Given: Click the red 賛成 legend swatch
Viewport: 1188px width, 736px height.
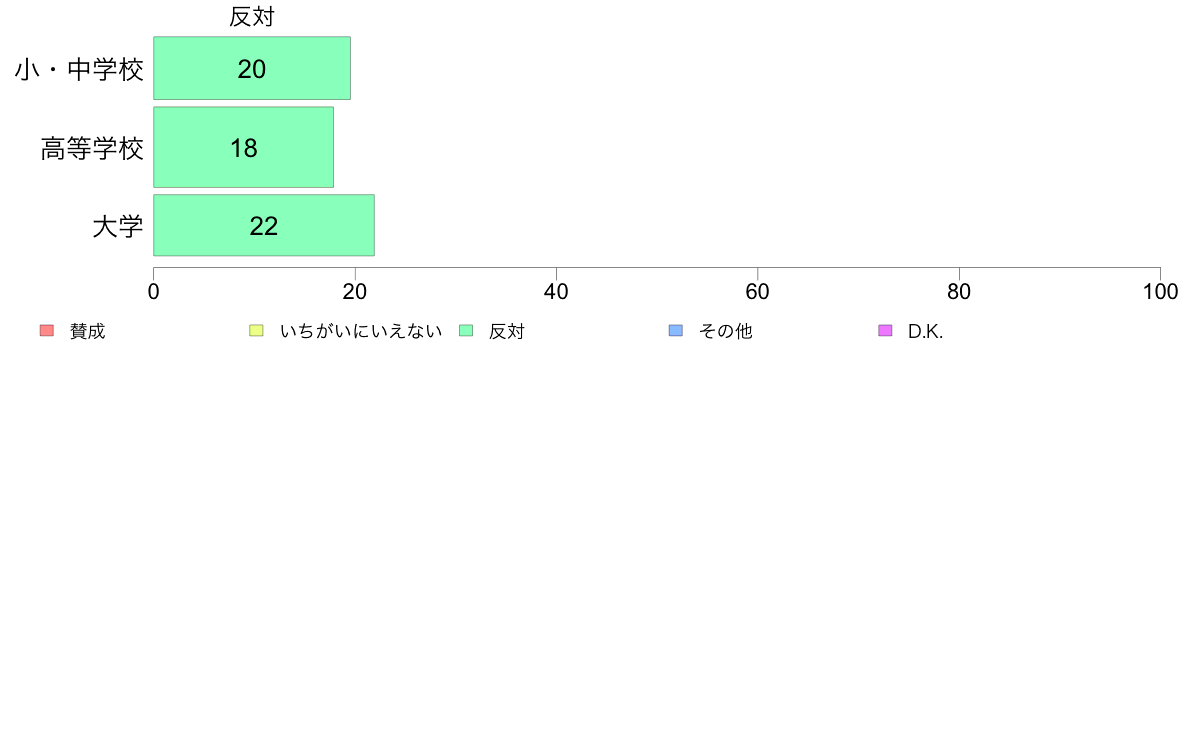Looking at the screenshot, I should tap(47, 330).
